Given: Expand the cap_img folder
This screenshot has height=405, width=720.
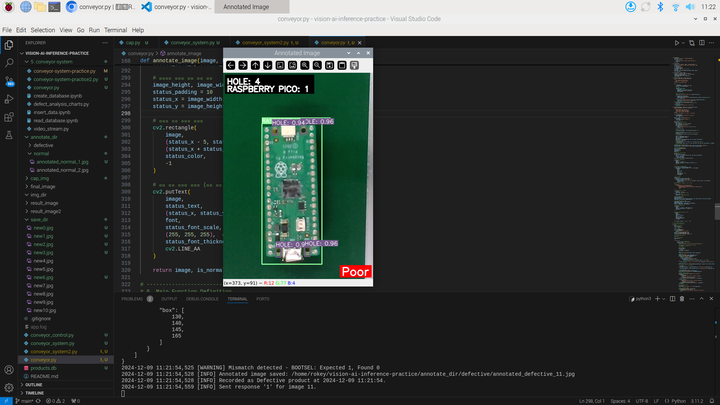Looking at the screenshot, I should coord(39,178).
